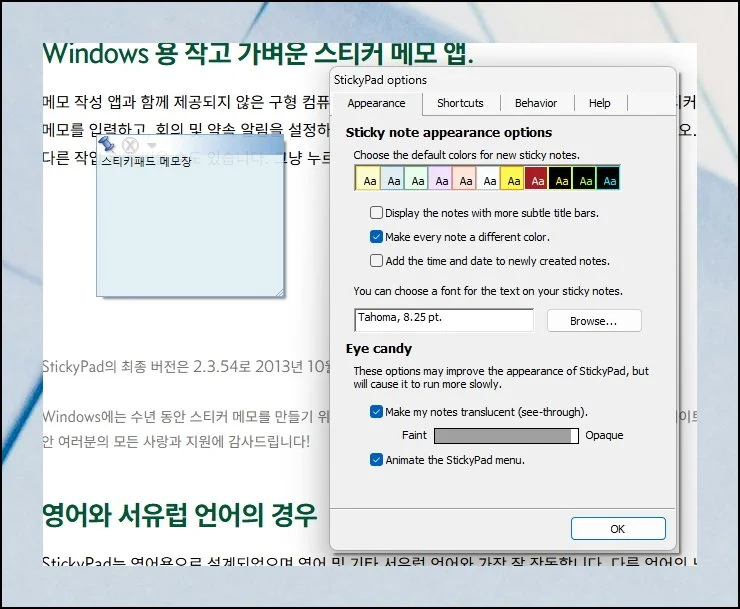Turn off Animate the StickyPad menu

[x=376, y=460]
